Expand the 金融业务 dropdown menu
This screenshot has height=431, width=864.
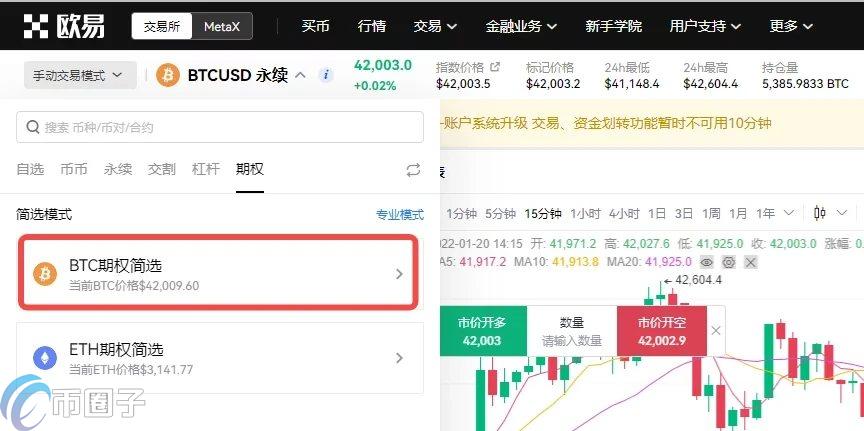click(521, 26)
